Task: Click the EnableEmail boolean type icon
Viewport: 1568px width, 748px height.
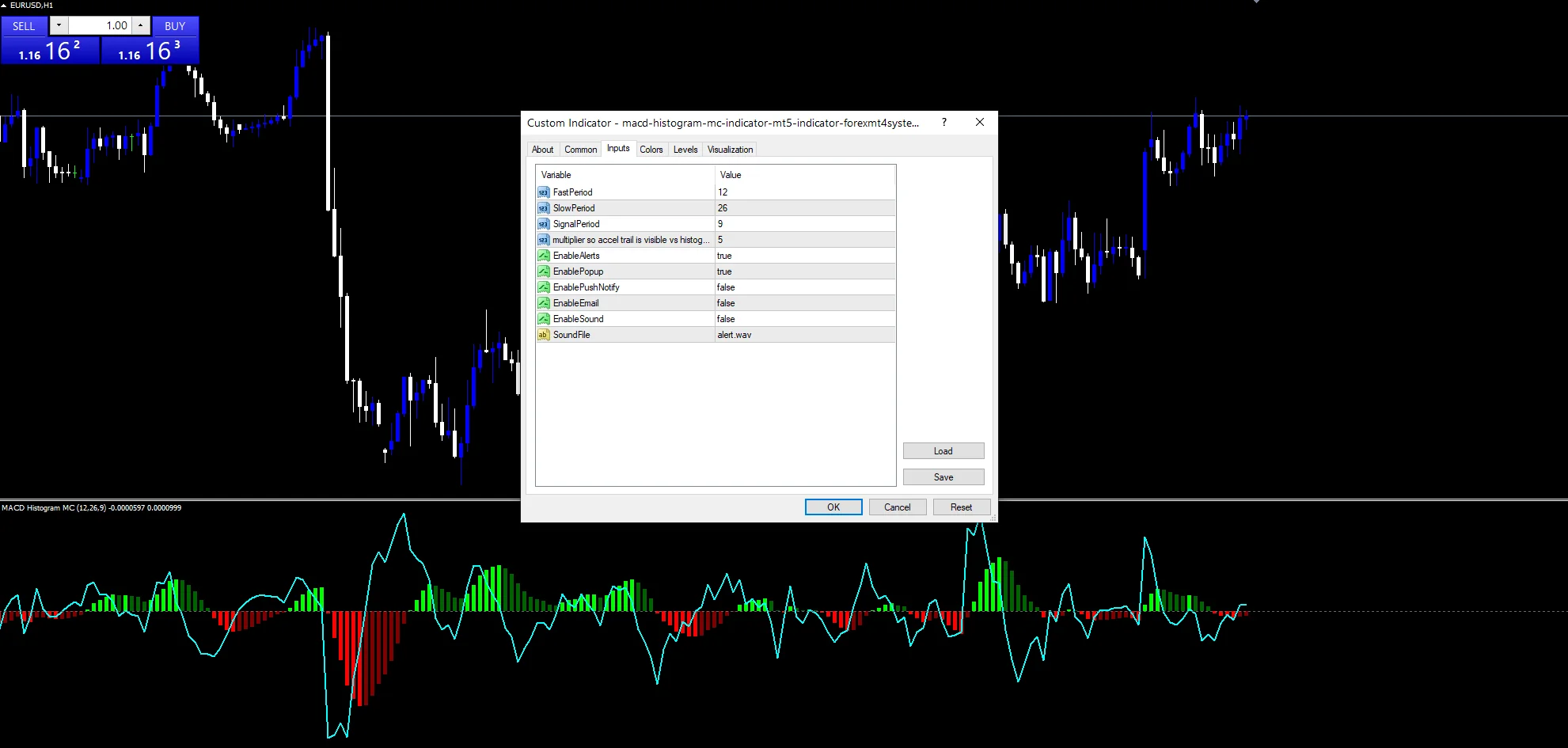Action: [x=543, y=303]
